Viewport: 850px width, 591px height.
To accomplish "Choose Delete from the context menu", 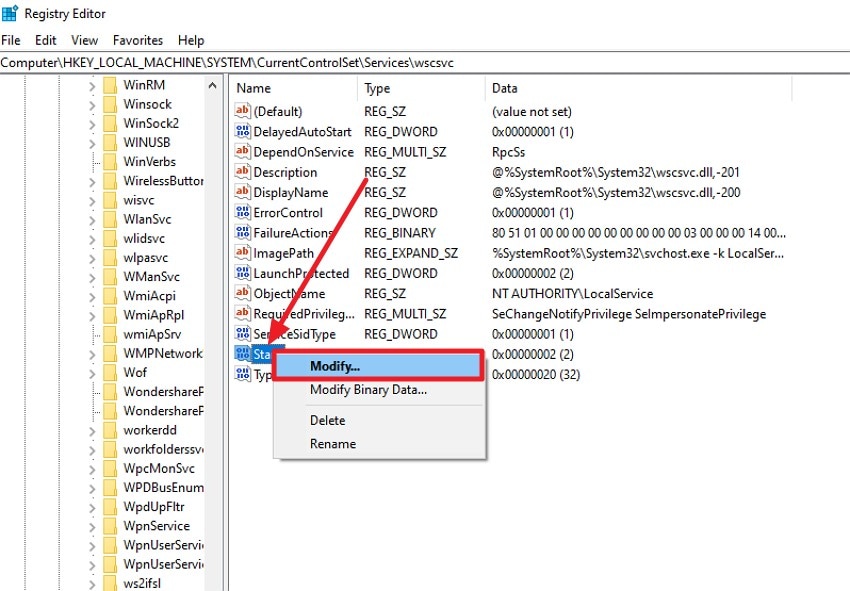I will (x=378, y=420).
